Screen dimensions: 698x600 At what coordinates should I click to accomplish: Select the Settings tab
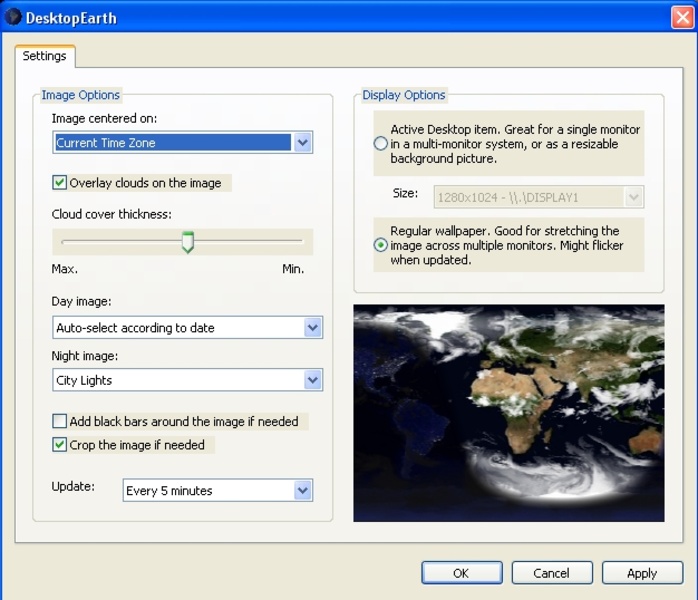coord(45,56)
